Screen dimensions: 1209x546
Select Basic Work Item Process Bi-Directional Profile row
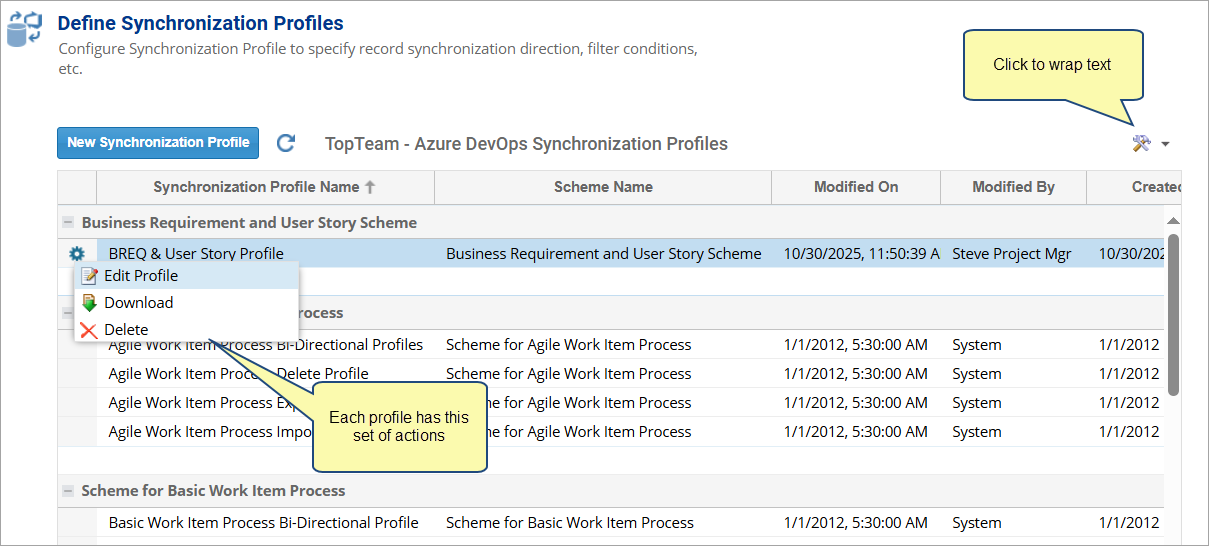(264, 523)
